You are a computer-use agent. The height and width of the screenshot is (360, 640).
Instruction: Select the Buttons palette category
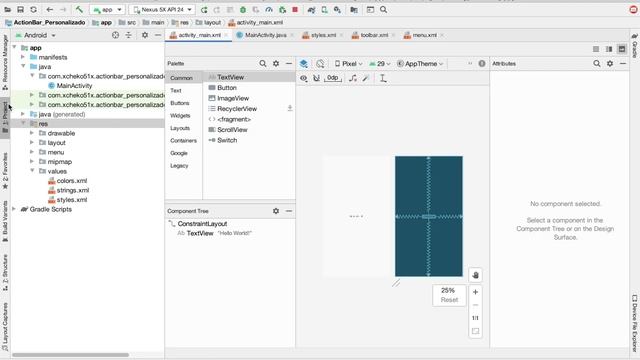pyautogui.click(x=180, y=103)
